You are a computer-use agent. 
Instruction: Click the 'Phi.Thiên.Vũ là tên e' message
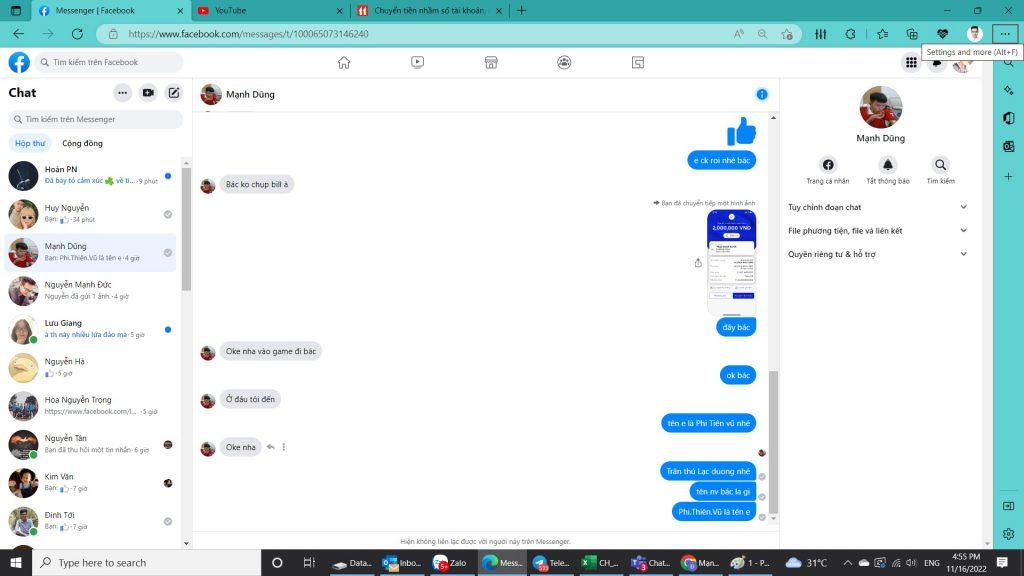(714, 511)
